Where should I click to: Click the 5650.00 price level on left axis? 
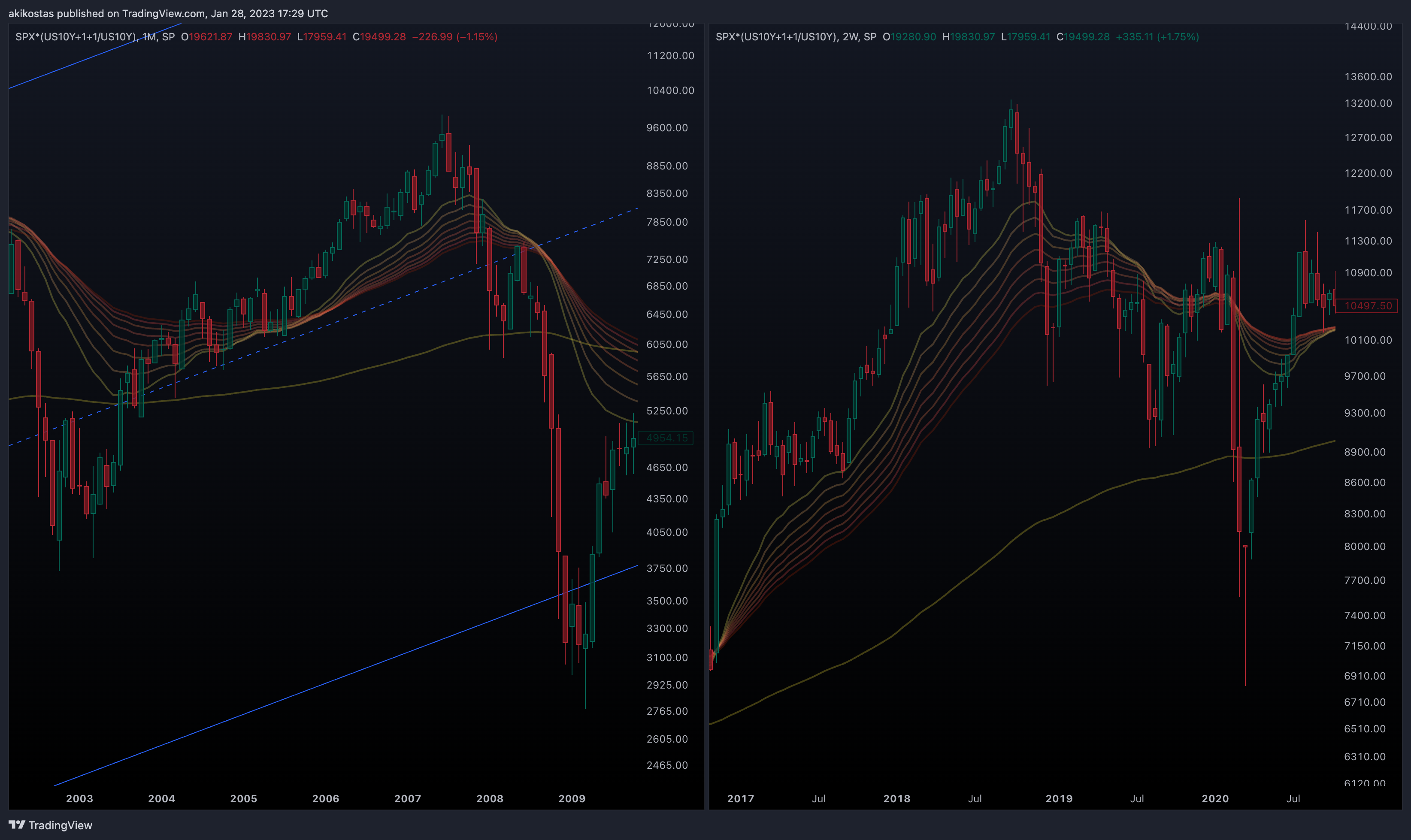tap(667, 376)
